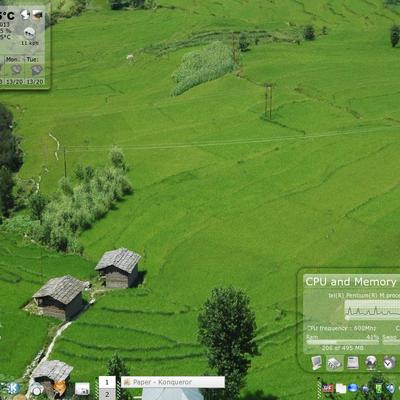Click Mon forecast weather icon

click(x=16, y=70)
